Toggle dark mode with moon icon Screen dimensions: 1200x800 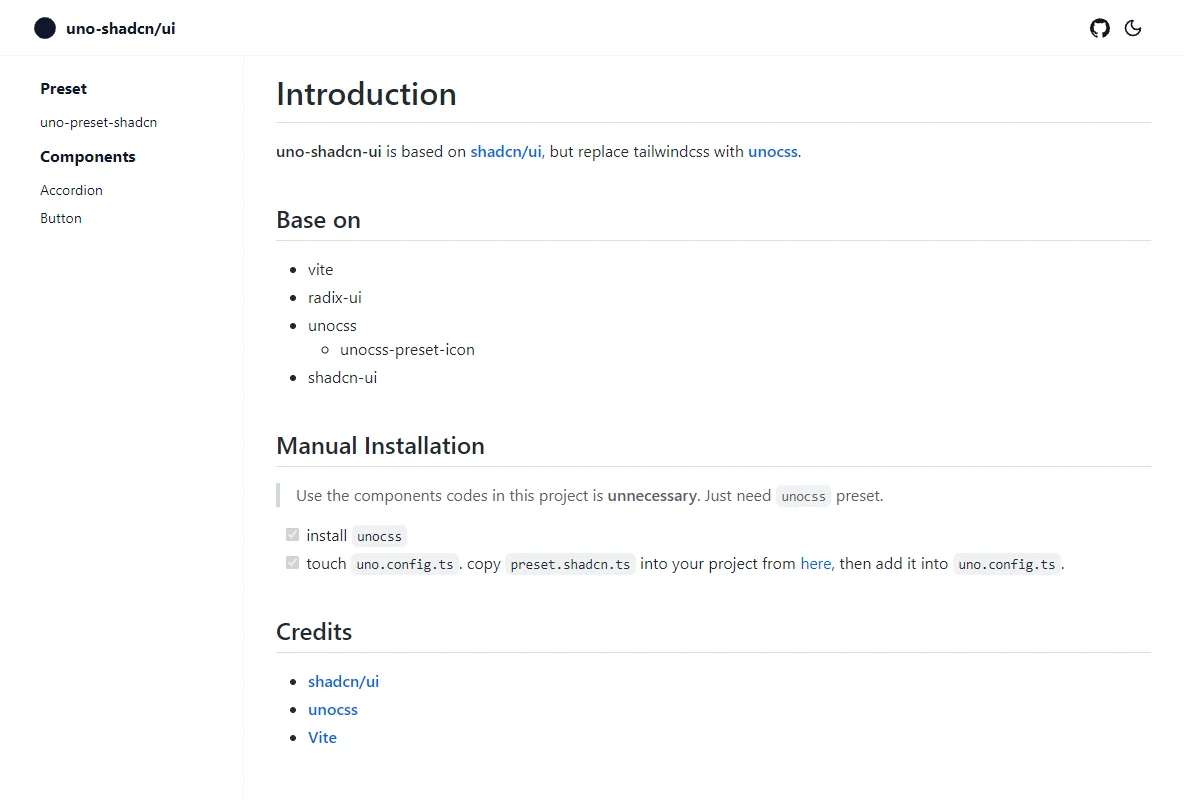1133,28
